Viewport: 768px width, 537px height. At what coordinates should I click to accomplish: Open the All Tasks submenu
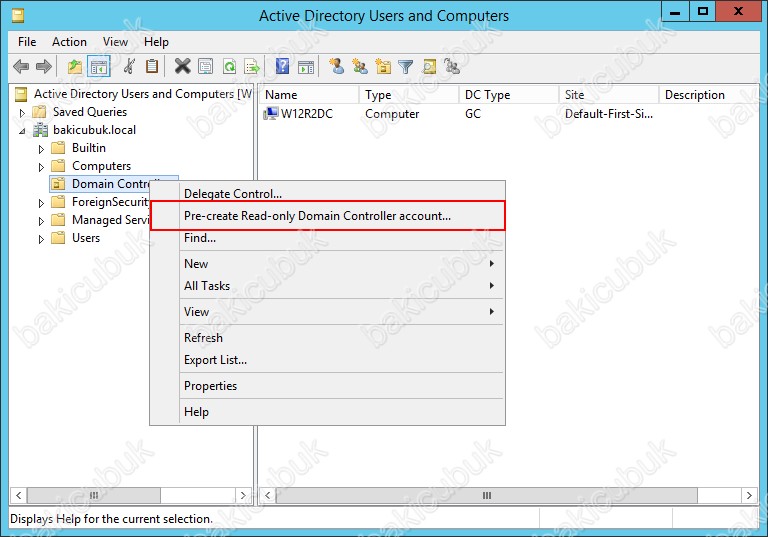[328, 286]
